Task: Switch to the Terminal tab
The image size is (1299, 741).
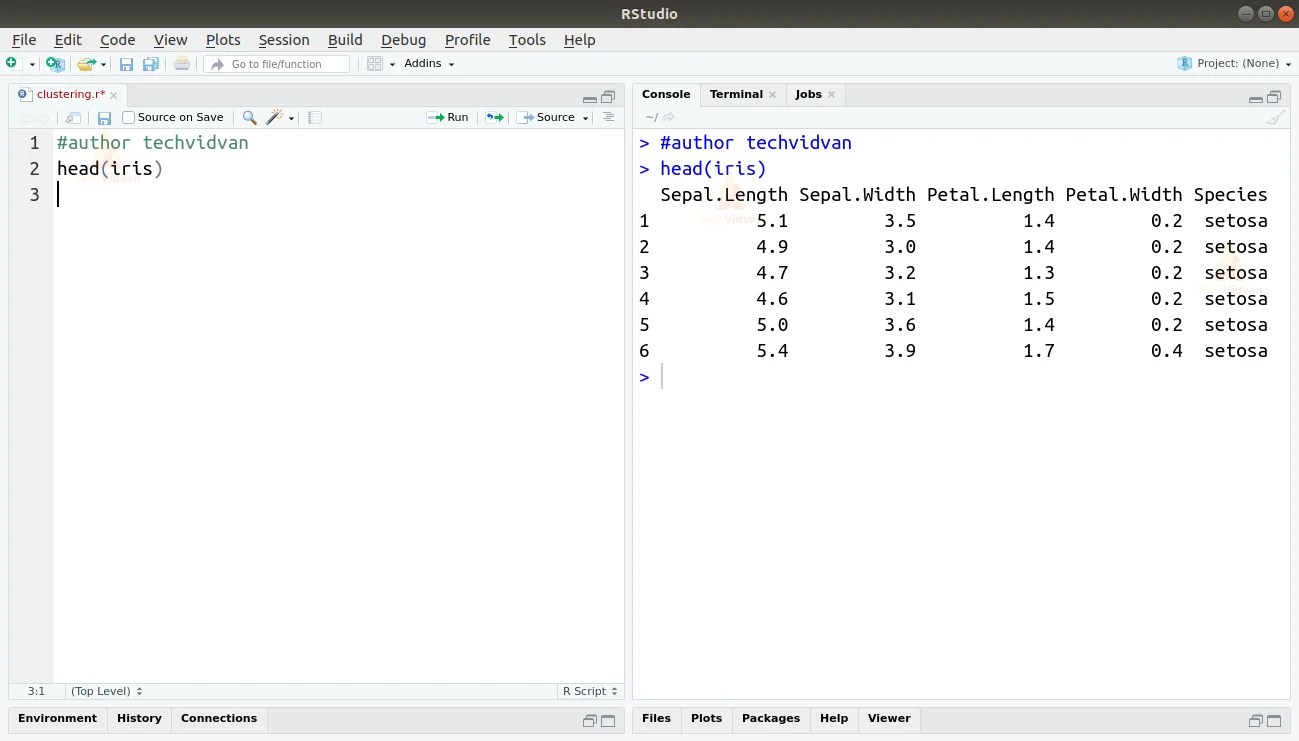Action: pyautogui.click(x=736, y=93)
